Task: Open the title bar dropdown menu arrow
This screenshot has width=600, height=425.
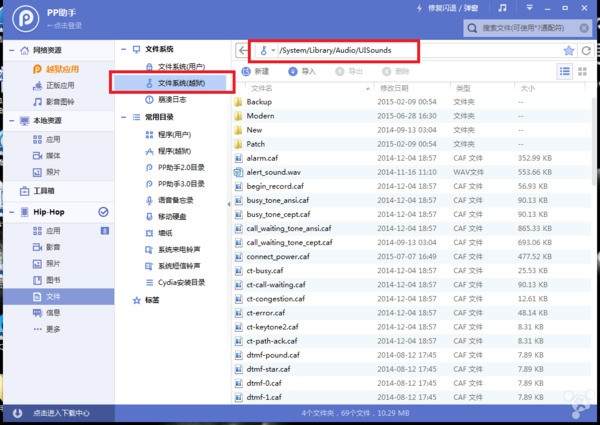Action: click(x=530, y=8)
